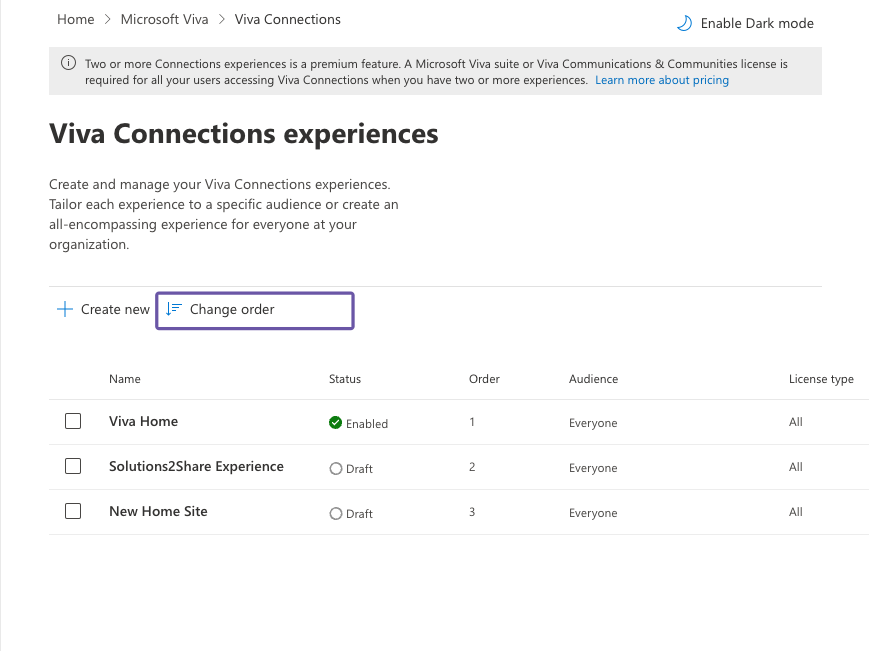869x651 pixels.
Task: Open Solutions2Share Experience entry
Action: point(196,467)
